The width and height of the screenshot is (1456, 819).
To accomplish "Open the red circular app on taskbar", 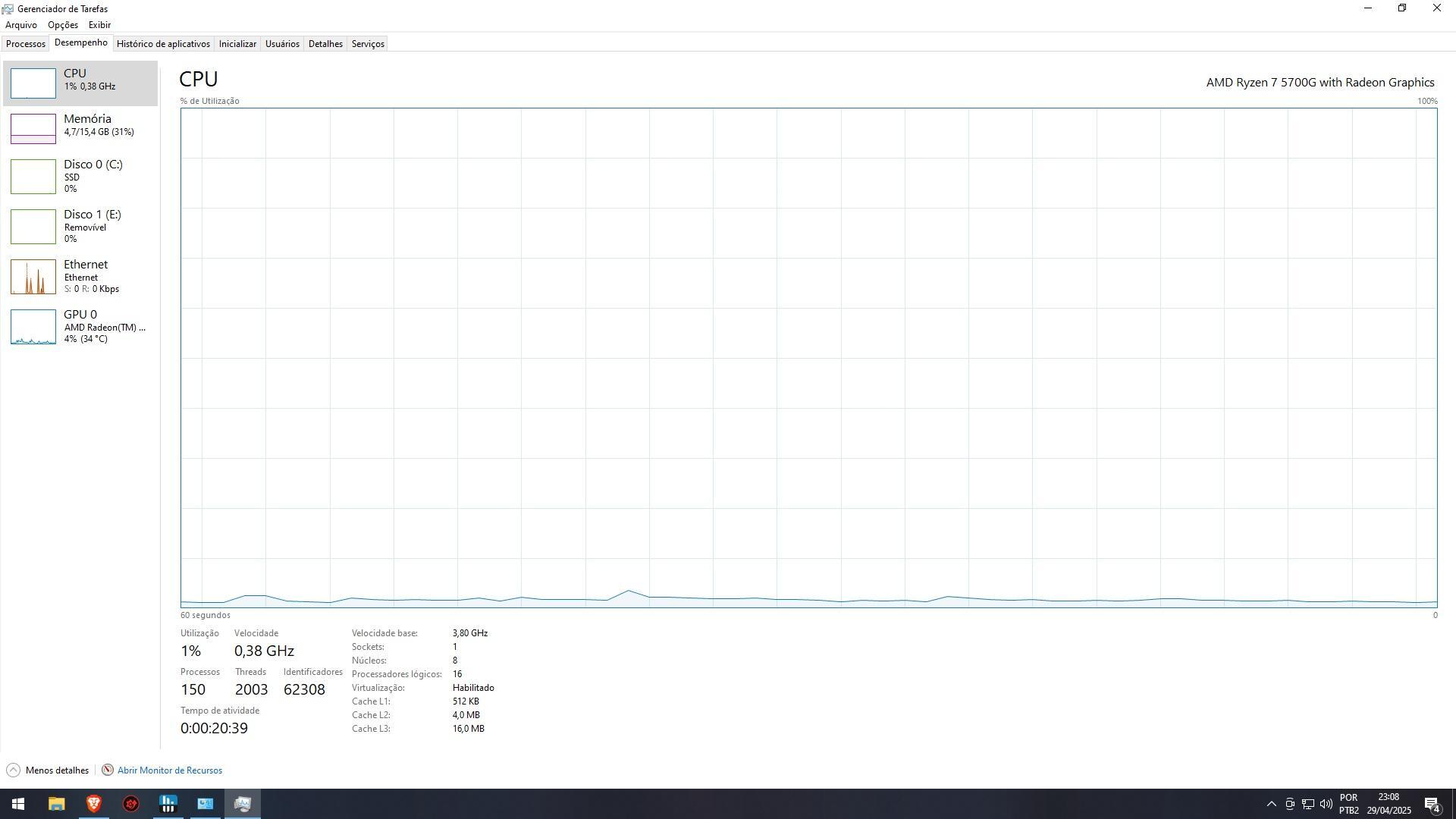I will pos(130,804).
